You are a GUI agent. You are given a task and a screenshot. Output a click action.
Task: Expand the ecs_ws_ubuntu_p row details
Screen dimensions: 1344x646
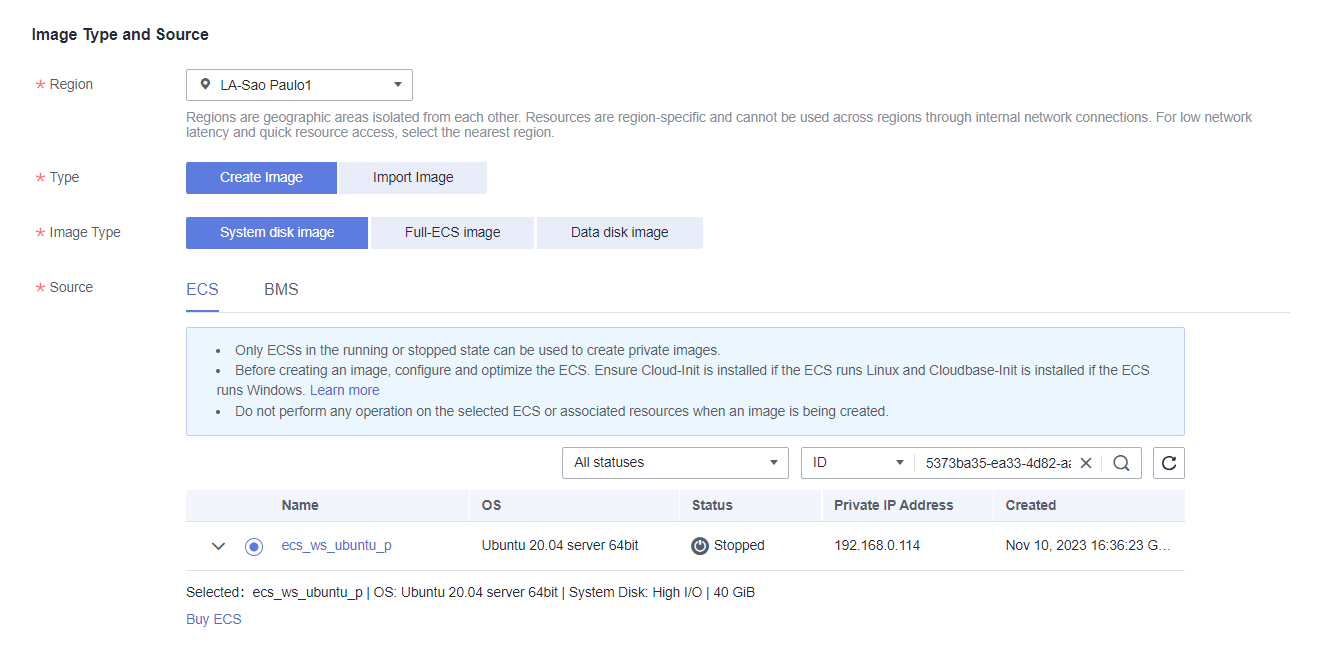tap(219, 546)
